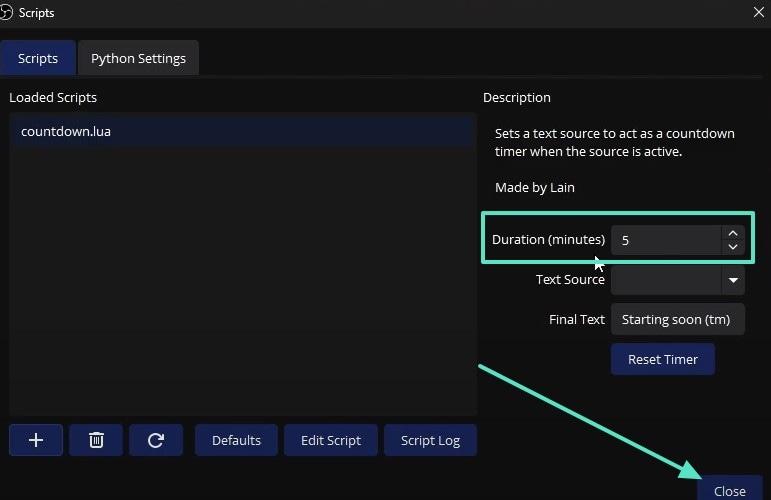
Task: Switch to the Scripts tab
Action: click(38, 58)
